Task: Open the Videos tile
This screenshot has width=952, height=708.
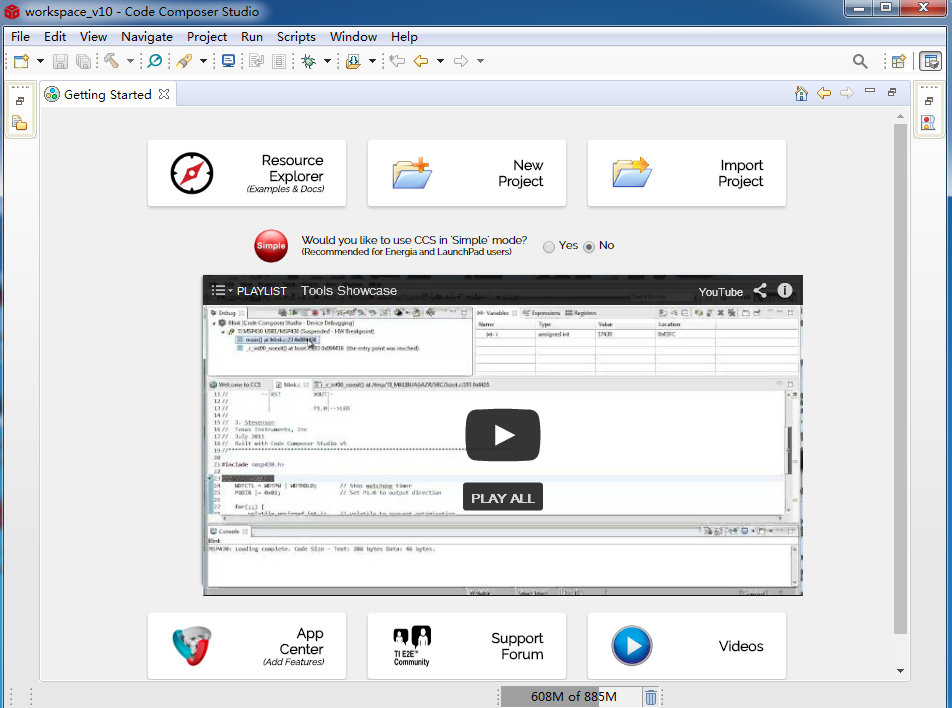Action: click(x=687, y=645)
